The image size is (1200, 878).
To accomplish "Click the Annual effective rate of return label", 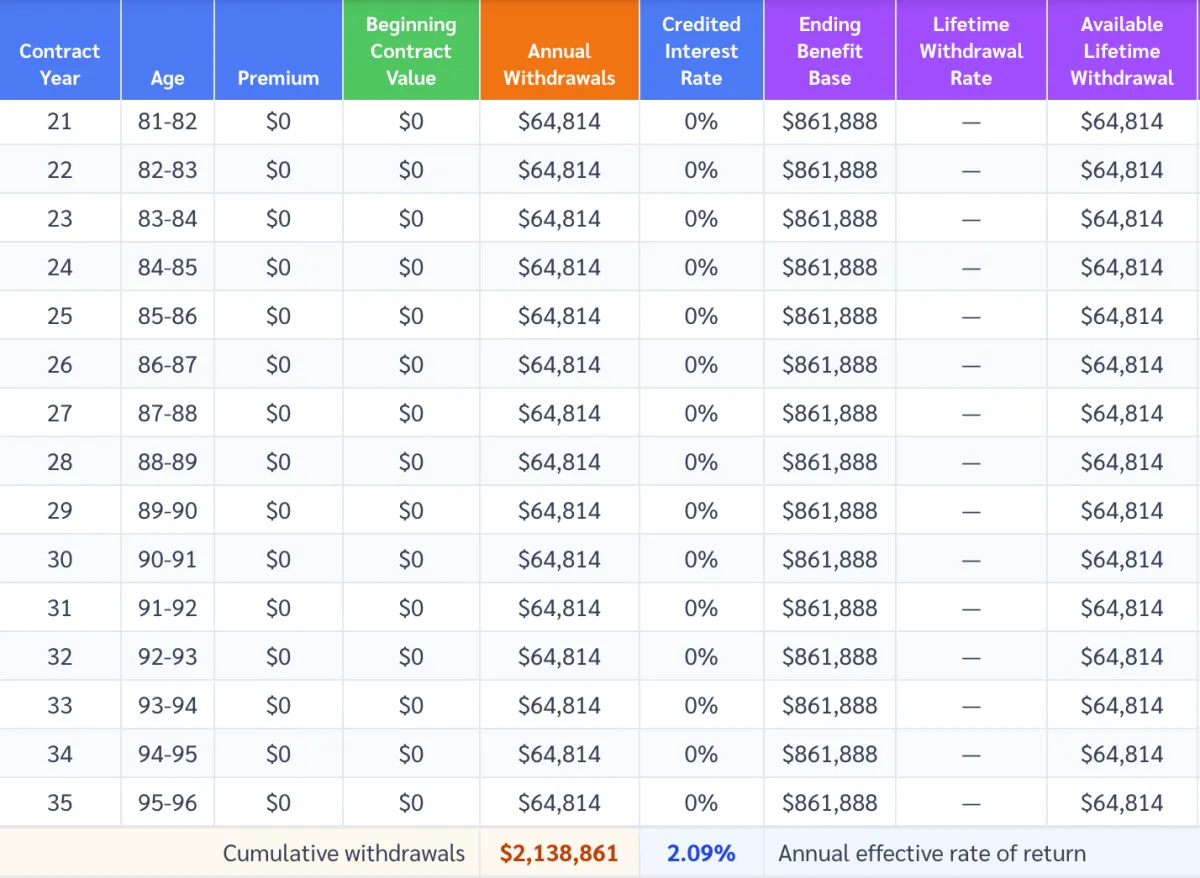I will 932,854.
